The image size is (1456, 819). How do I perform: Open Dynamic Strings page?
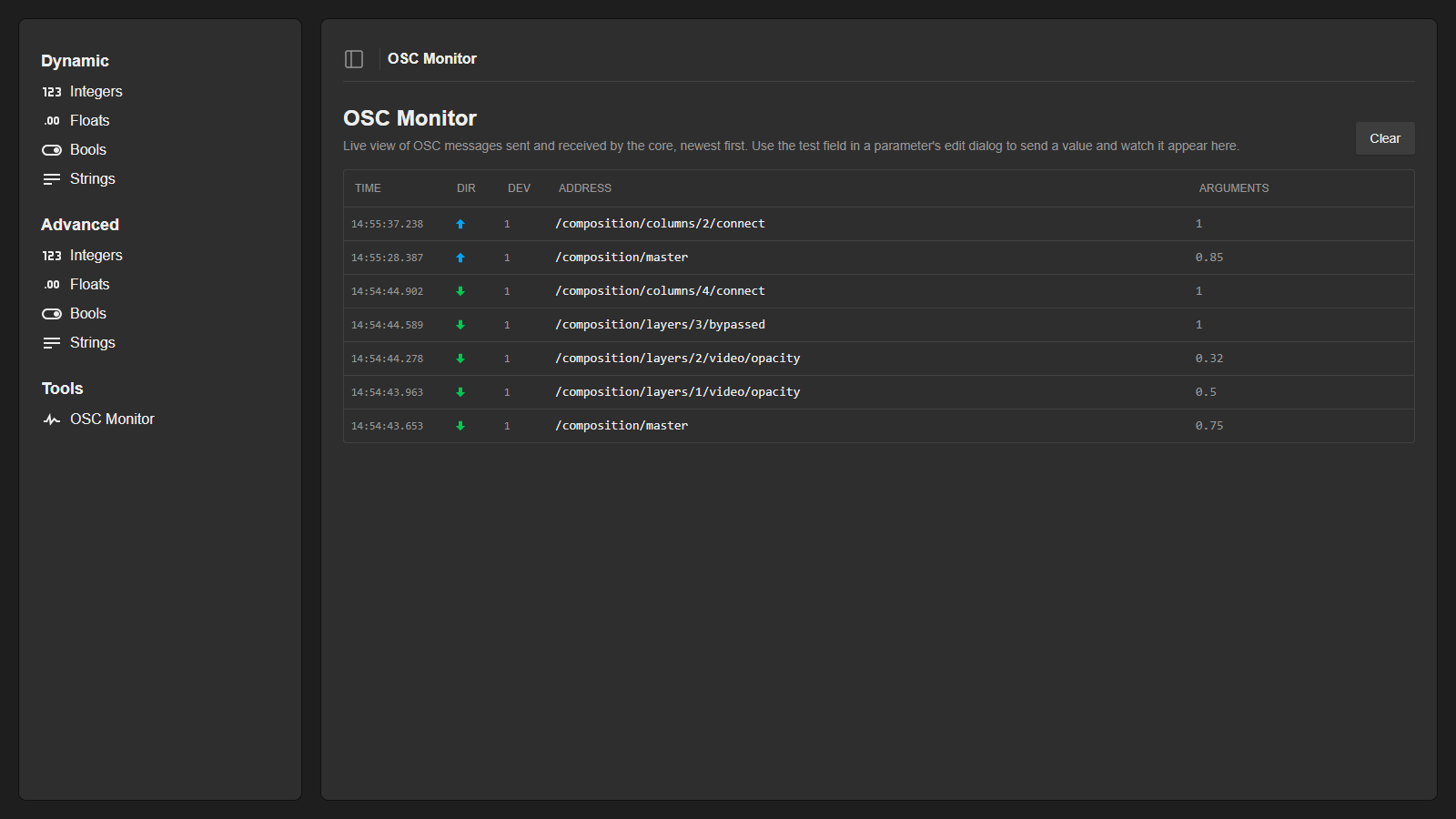[x=93, y=179]
